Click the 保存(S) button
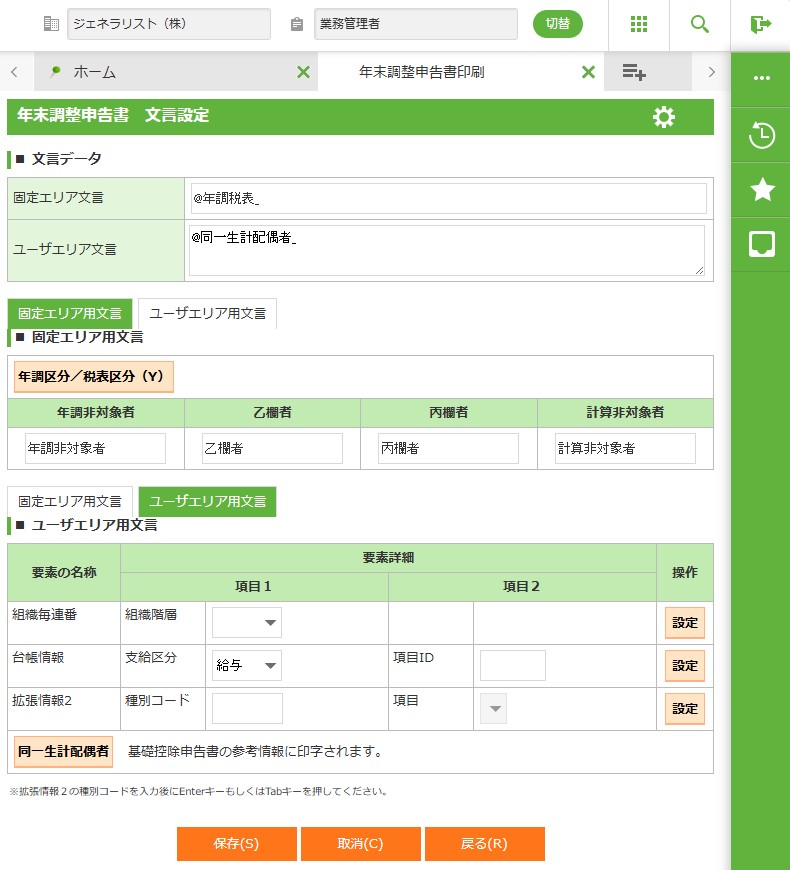790x870 pixels. click(236, 844)
